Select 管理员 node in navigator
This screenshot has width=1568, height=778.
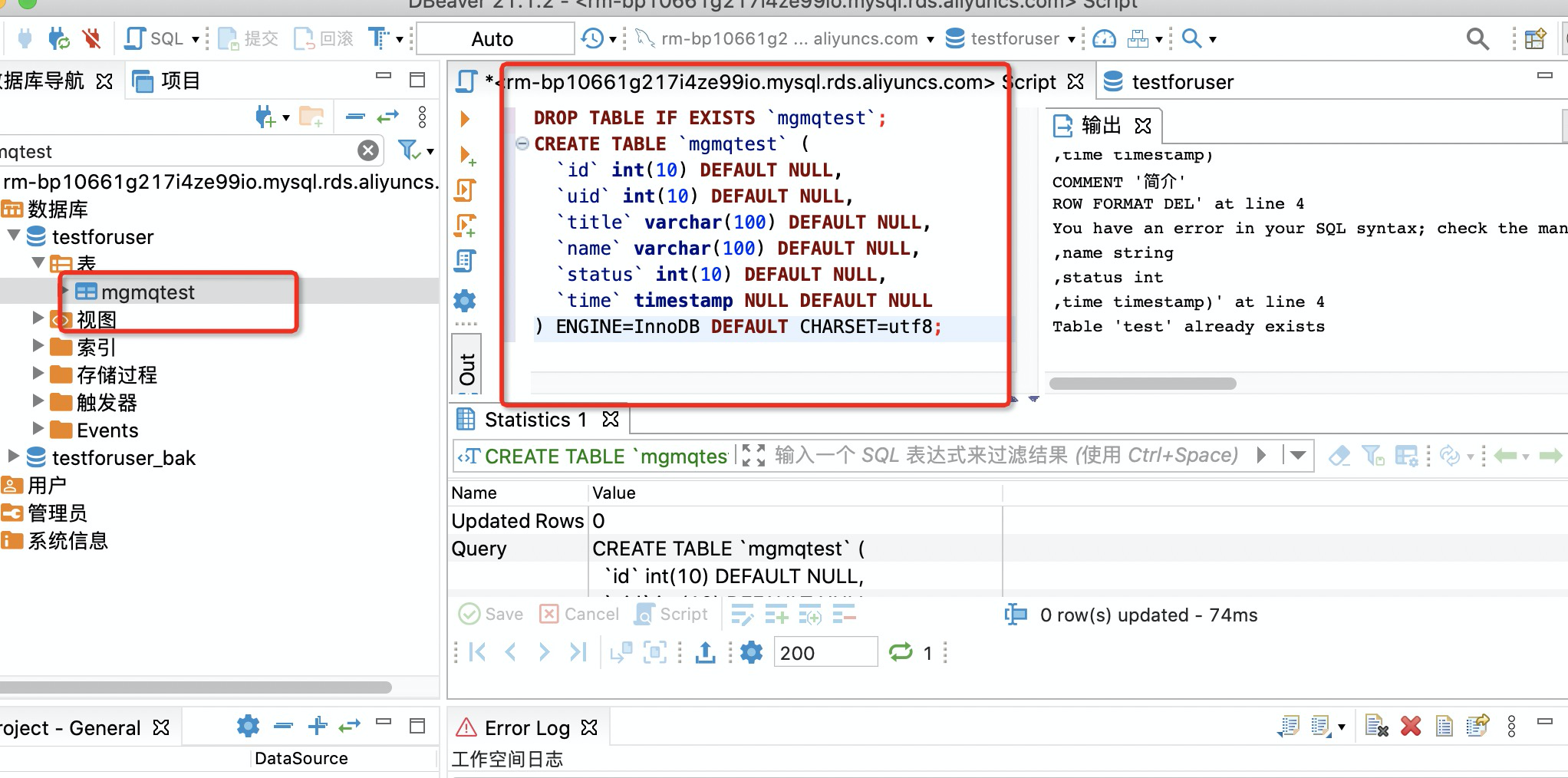coord(57,513)
